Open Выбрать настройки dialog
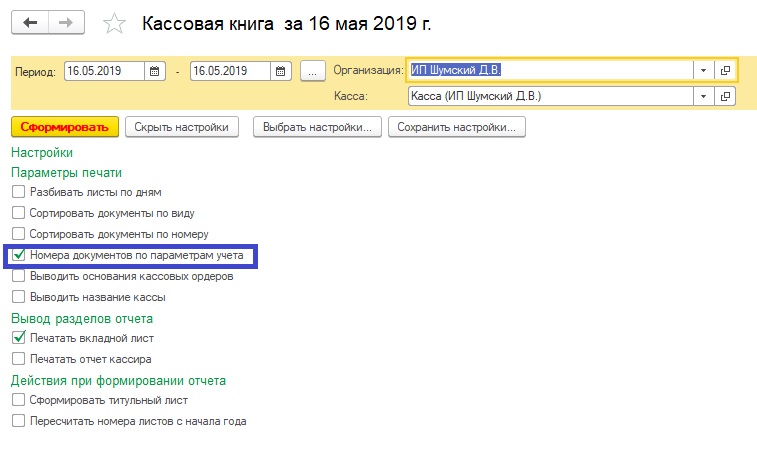The height and width of the screenshot is (467, 757). click(x=317, y=127)
